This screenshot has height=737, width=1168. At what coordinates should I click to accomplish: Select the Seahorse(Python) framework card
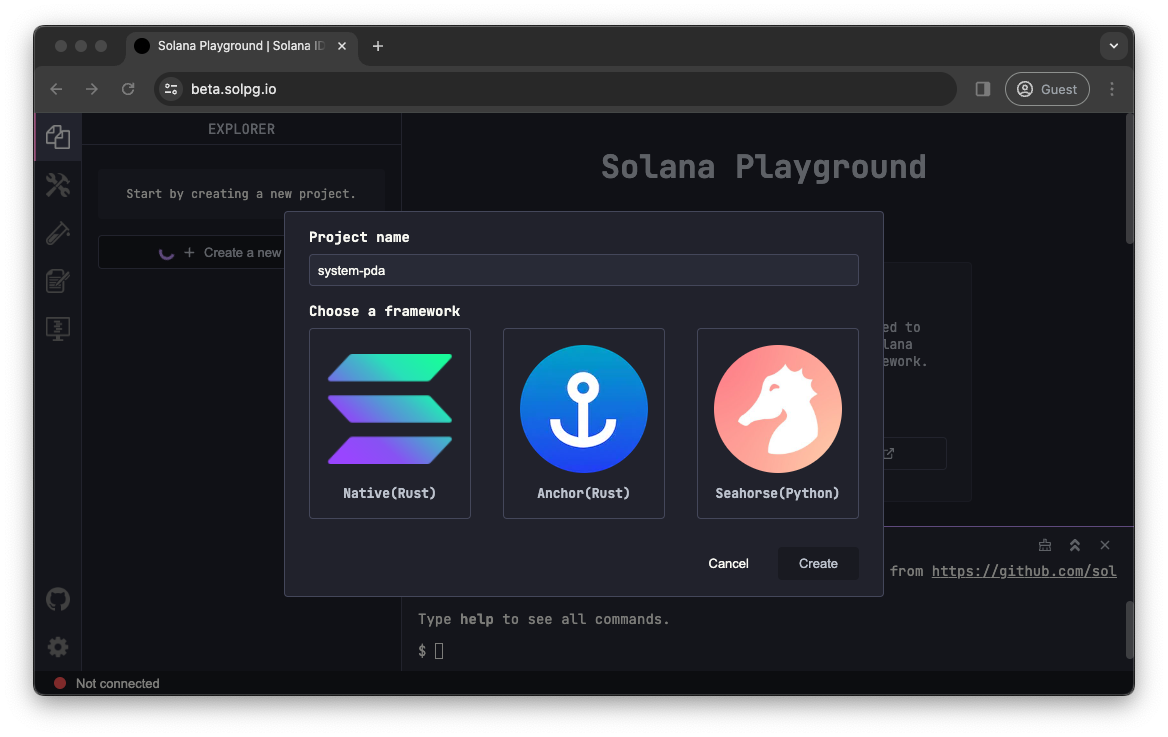[x=778, y=423]
